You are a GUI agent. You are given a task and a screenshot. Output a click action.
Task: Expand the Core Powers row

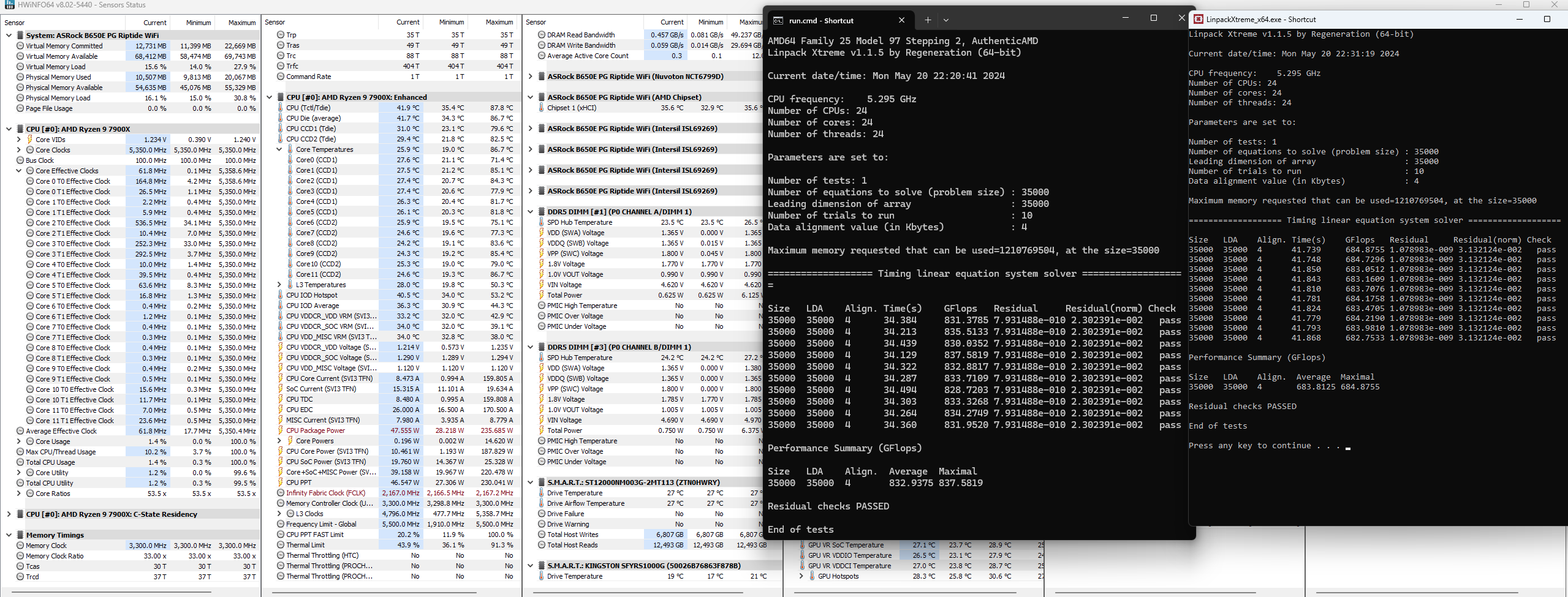[x=279, y=441]
